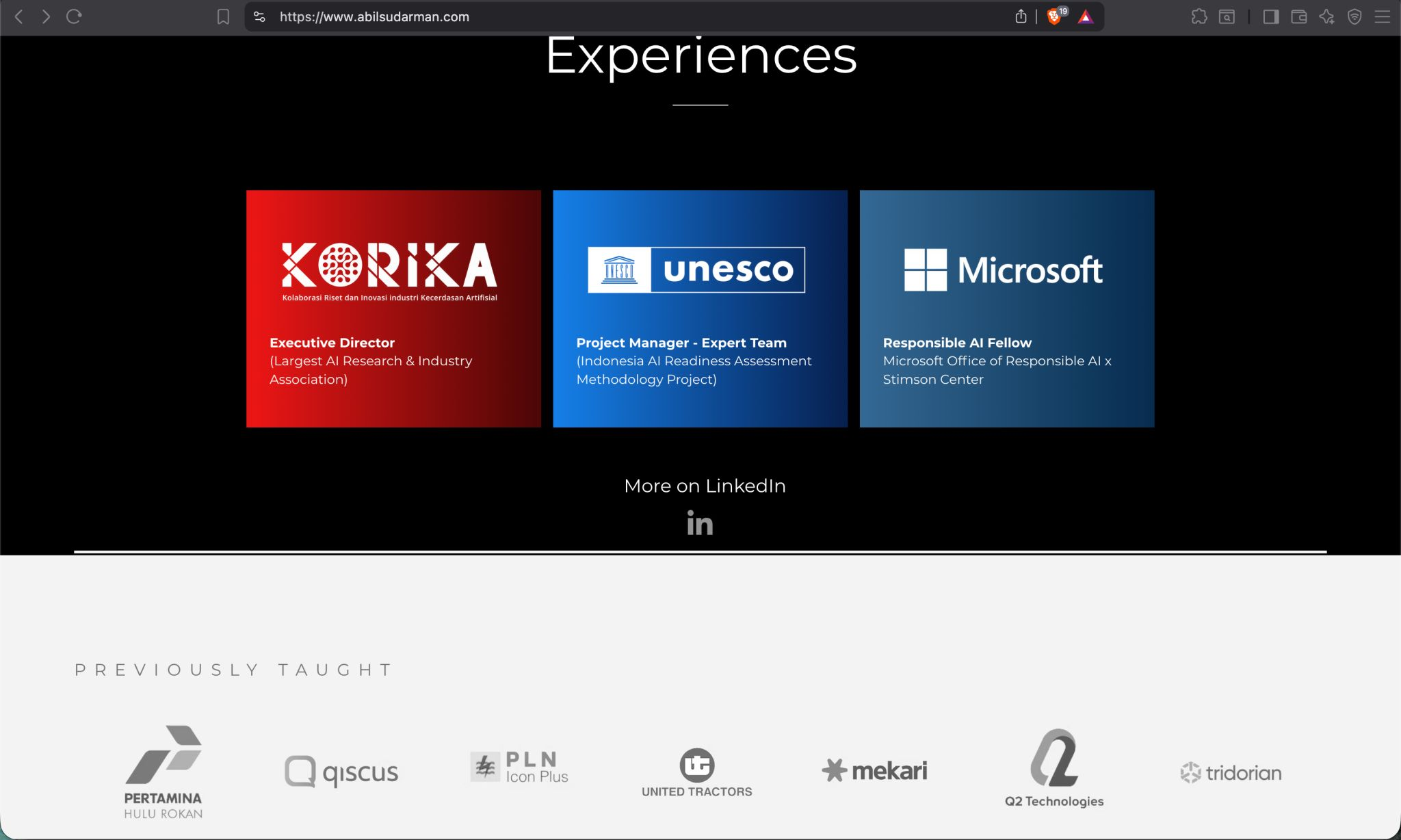Screen dimensions: 1401x840
Task: Click the KORIKA logo
Action: tap(389, 272)
